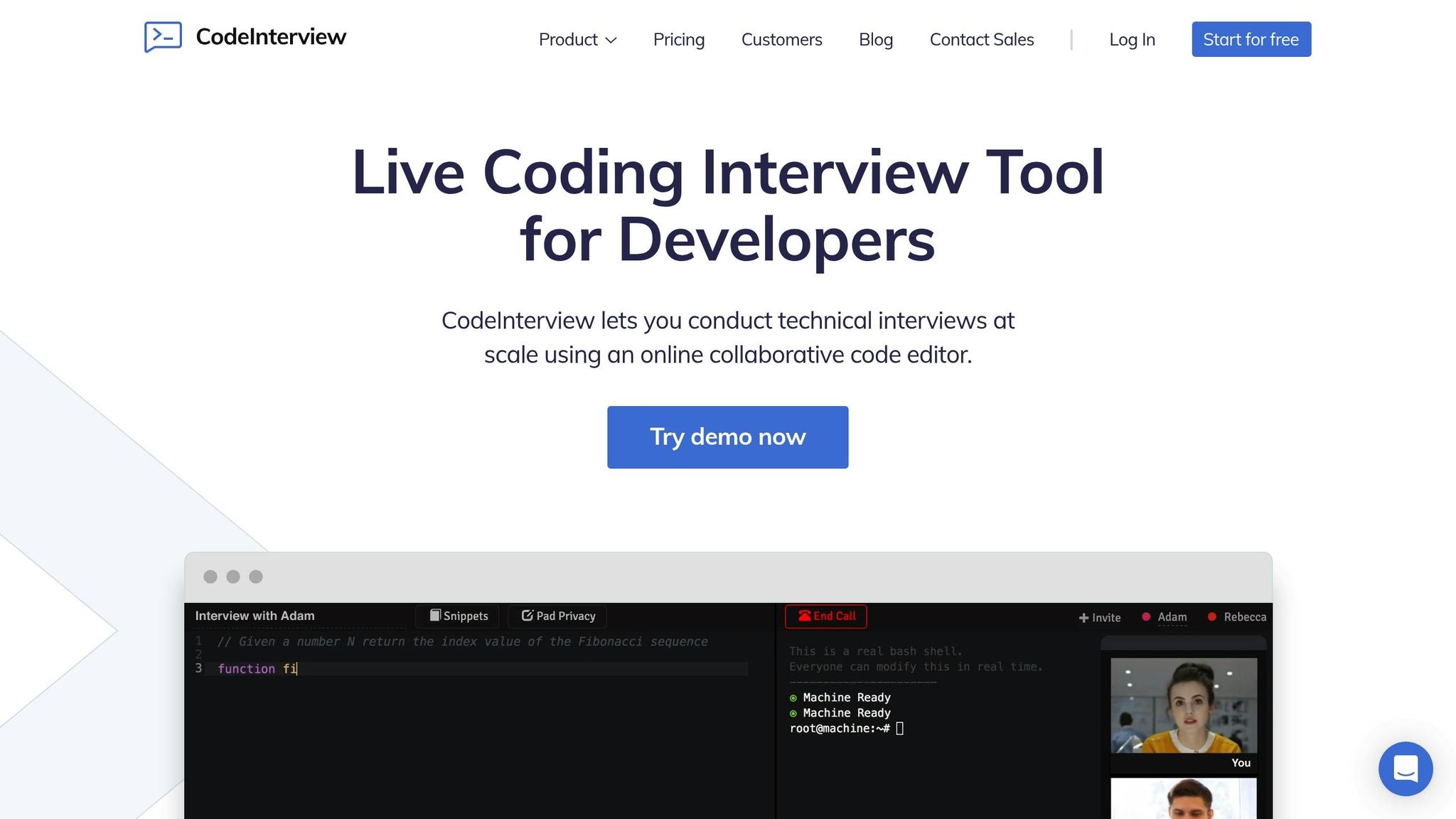Click the Start for free button
1456x819 pixels.
(x=1251, y=39)
